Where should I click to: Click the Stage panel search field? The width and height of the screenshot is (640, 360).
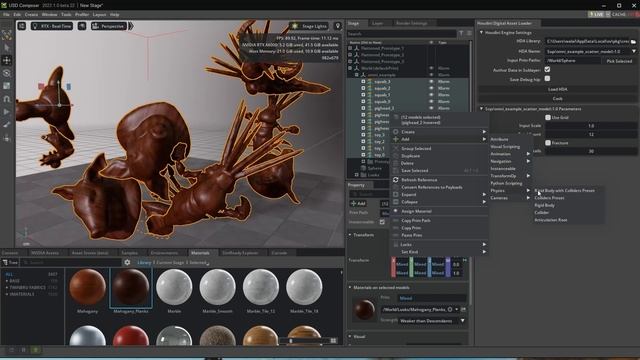(x=402, y=34)
